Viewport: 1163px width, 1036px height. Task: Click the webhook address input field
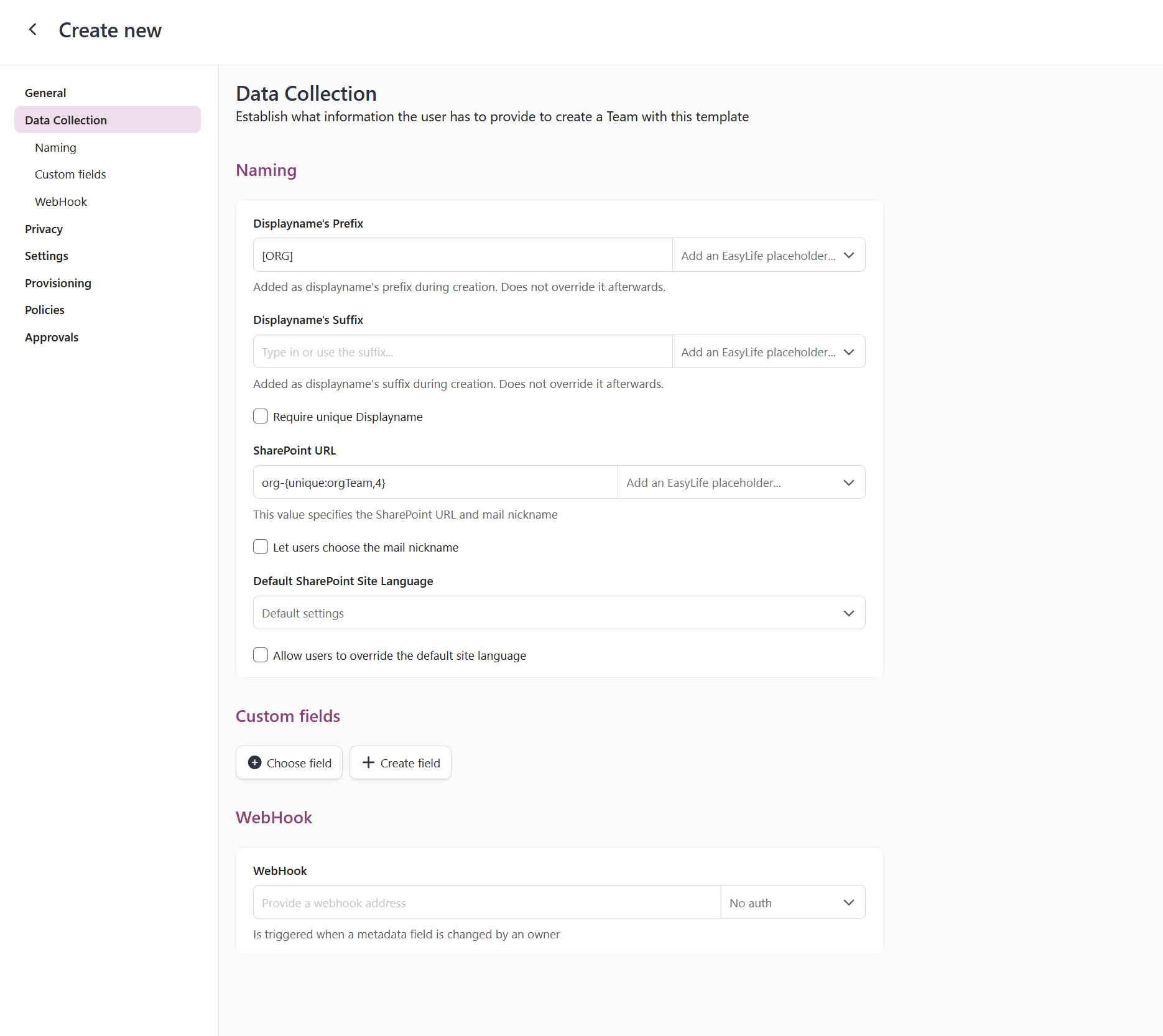(485, 902)
